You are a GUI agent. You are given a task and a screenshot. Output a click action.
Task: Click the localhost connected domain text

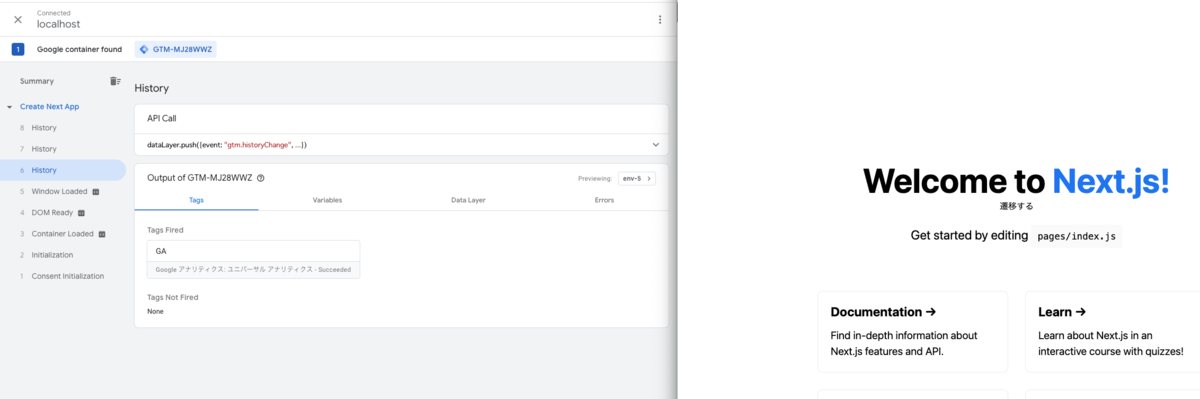[58, 24]
